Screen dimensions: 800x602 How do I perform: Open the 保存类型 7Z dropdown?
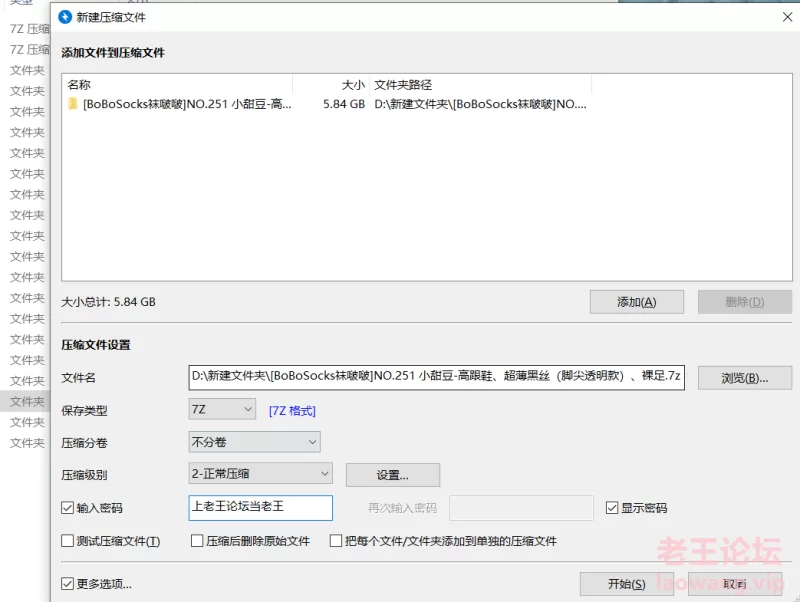pyautogui.click(x=222, y=409)
